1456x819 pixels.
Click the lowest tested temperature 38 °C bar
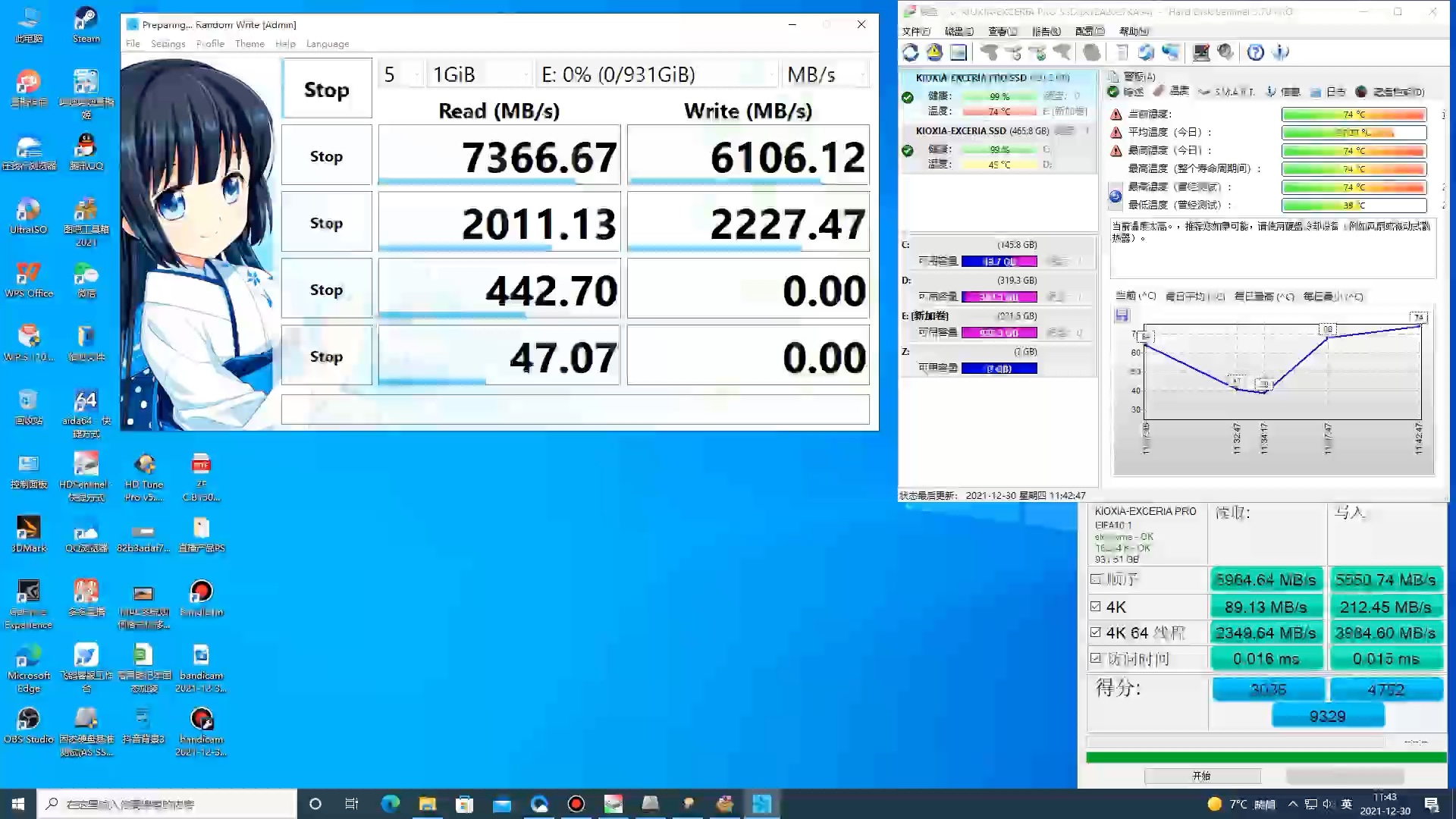click(x=1354, y=206)
